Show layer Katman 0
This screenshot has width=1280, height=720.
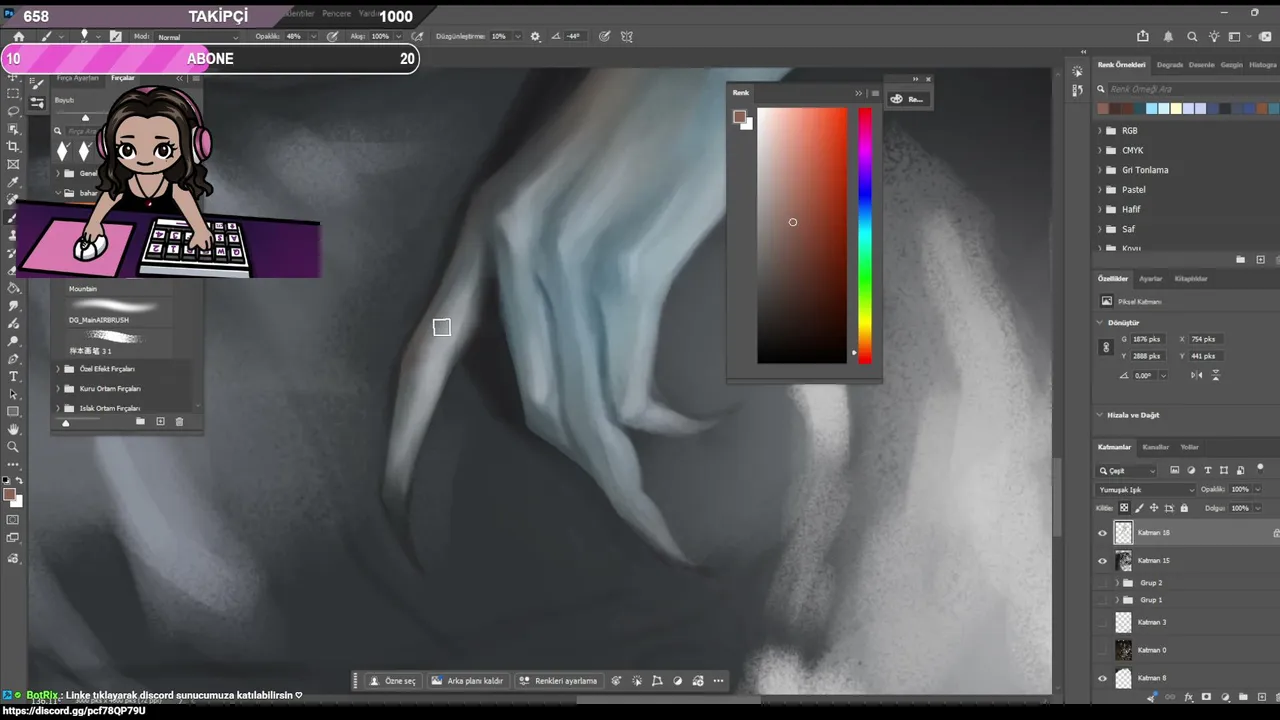[x=1103, y=650]
